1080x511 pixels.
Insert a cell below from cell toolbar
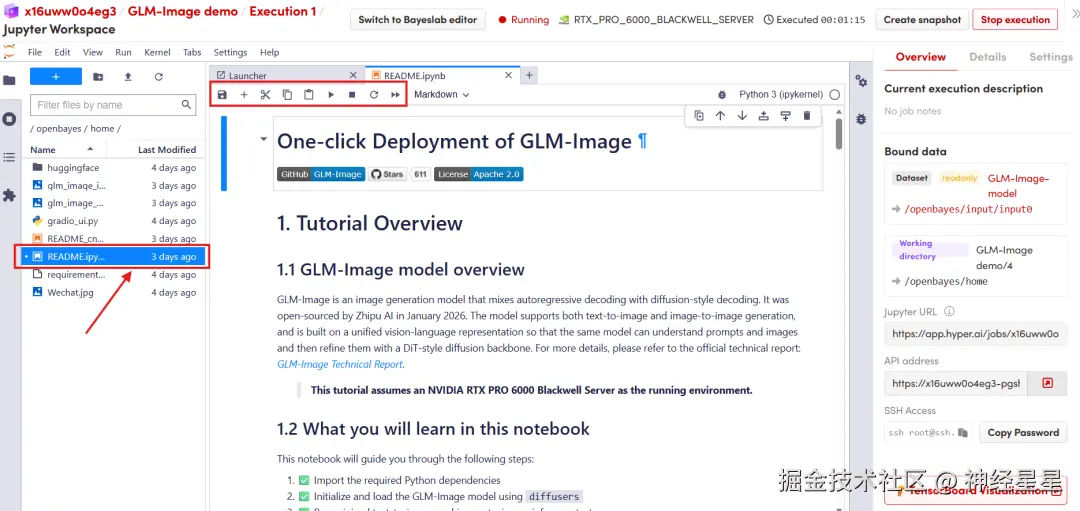pos(785,116)
